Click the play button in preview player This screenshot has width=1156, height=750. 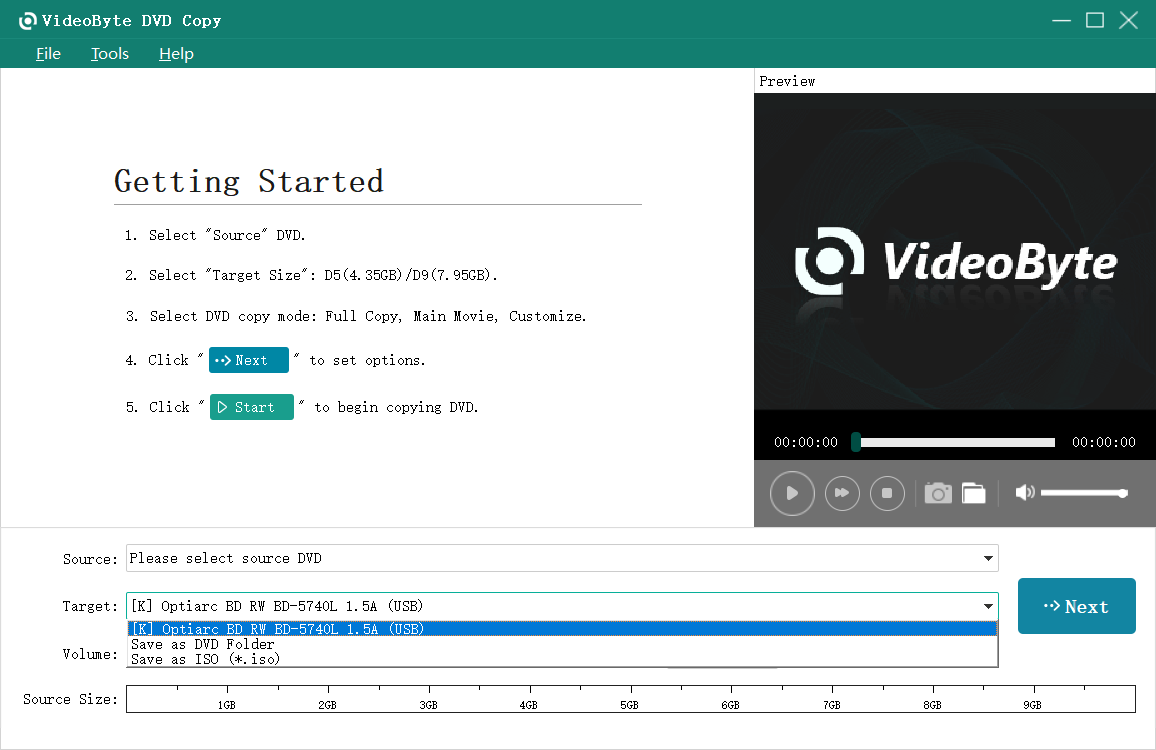pyautogui.click(x=792, y=493)
